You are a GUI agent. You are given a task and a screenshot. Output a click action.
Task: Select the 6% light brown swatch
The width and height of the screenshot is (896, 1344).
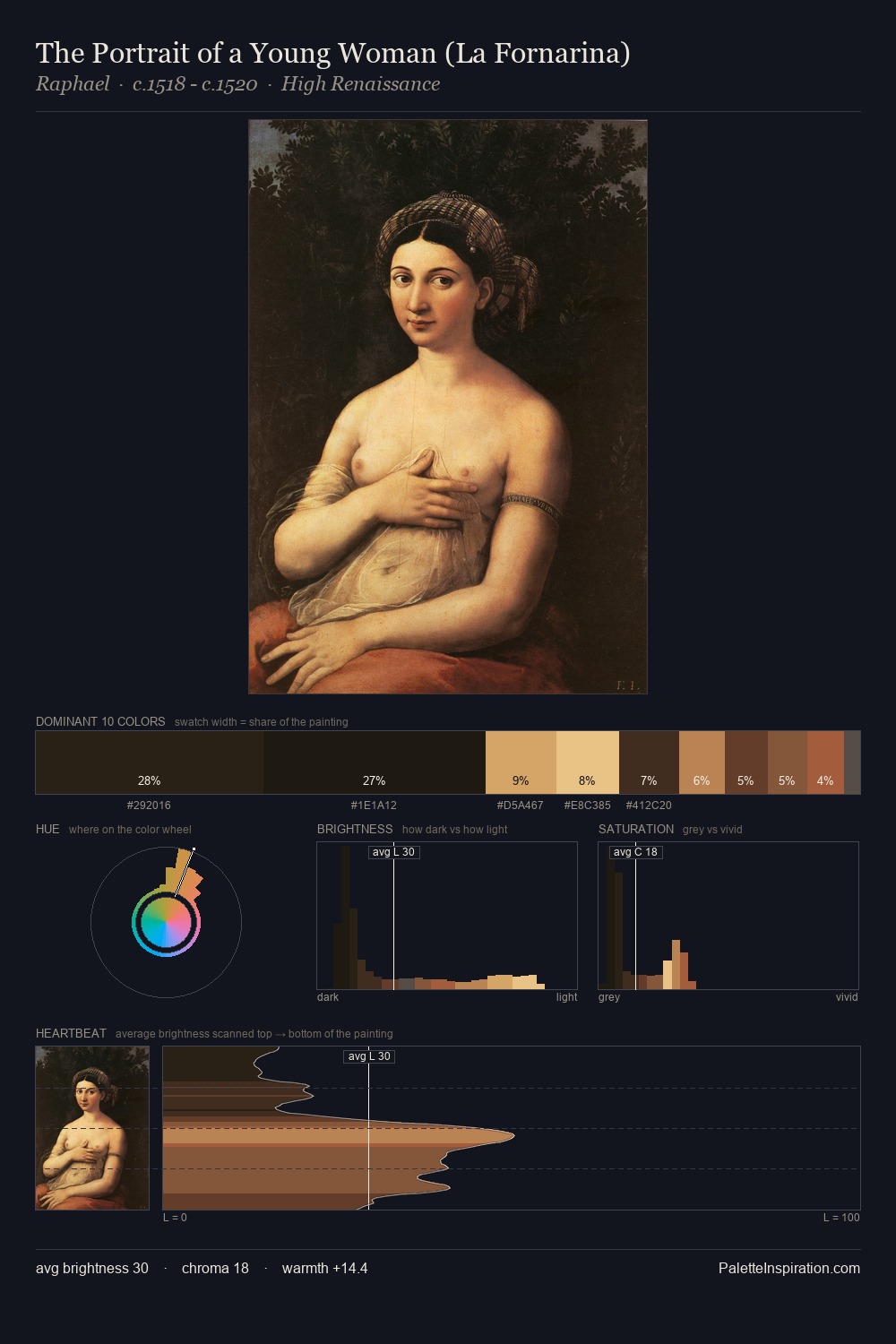[x=702, y=762]
